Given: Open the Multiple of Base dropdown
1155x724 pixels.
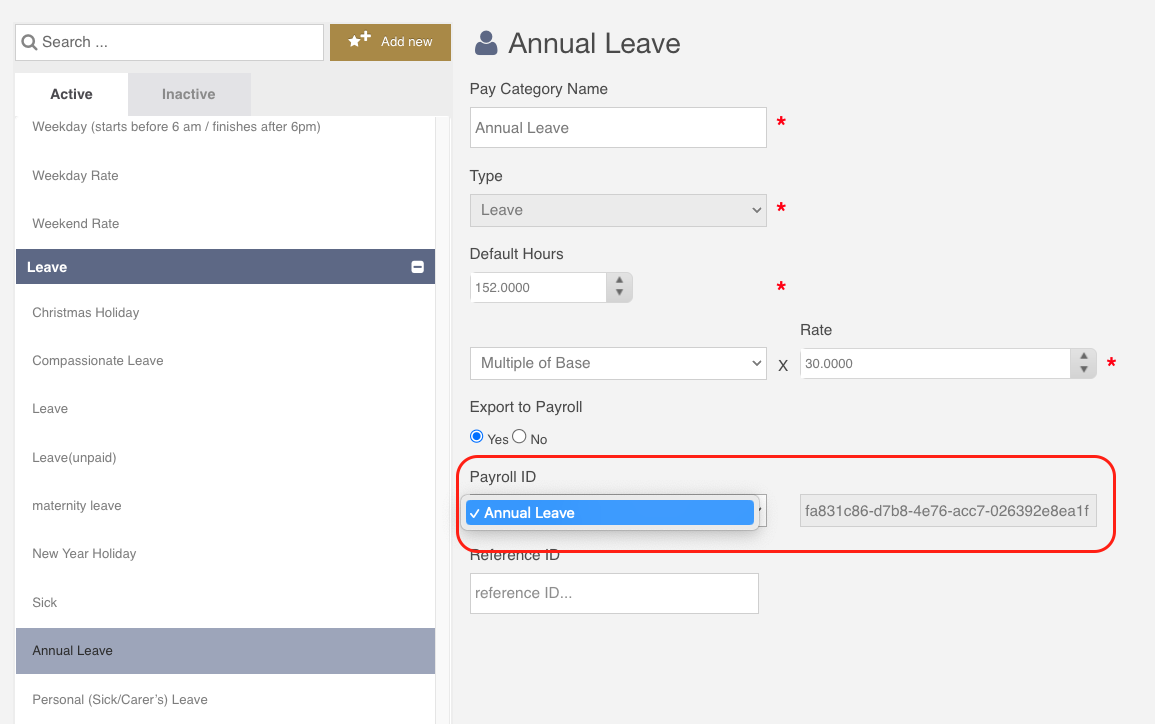Looking at the screenshot, I should pyautogui.click(x=618, y=363).
